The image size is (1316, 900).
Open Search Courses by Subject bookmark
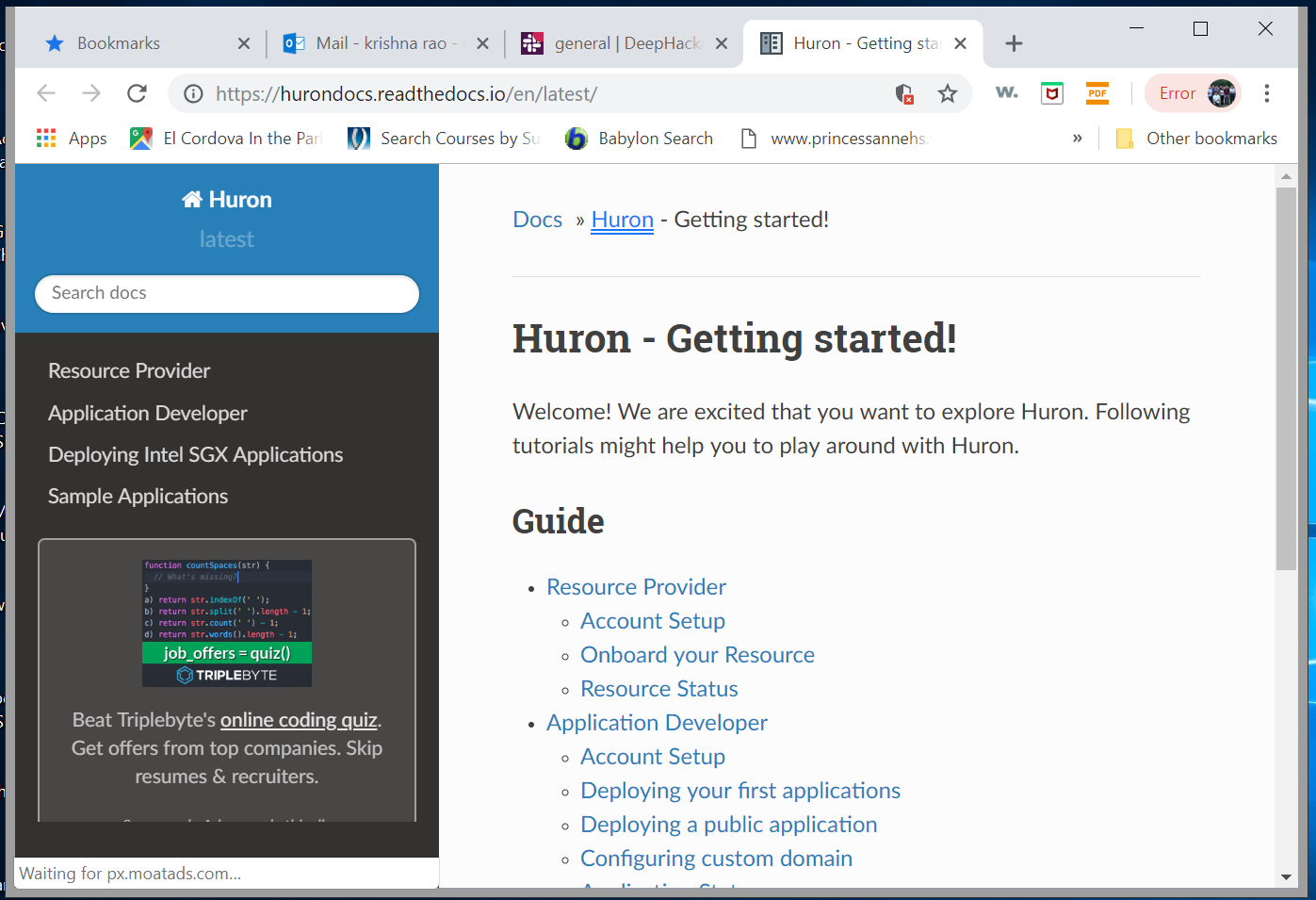click(445, 139)
